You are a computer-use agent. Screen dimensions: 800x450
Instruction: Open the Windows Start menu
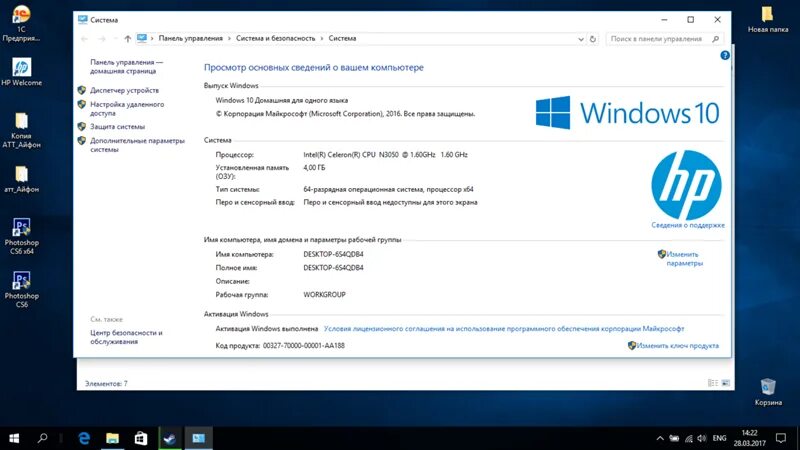[x=14, y=438]
